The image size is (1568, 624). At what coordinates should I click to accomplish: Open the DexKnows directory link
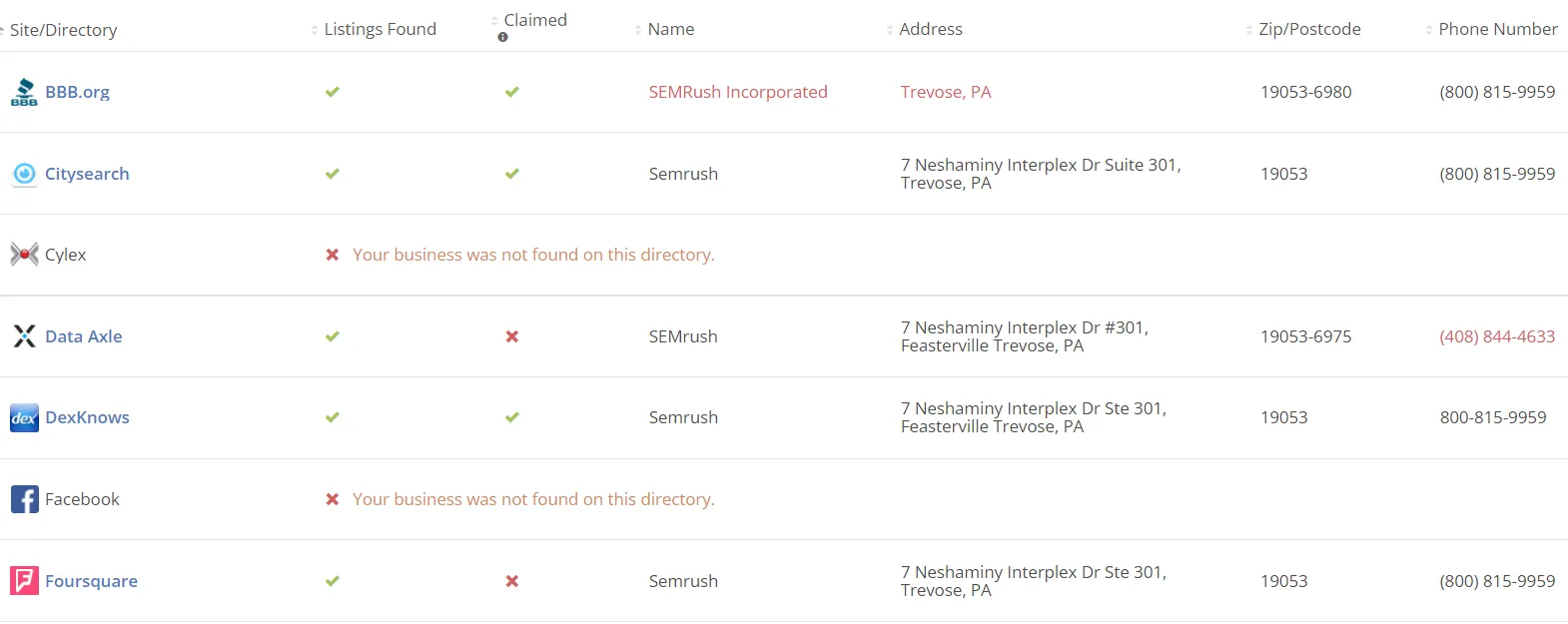tap(87, 417)
